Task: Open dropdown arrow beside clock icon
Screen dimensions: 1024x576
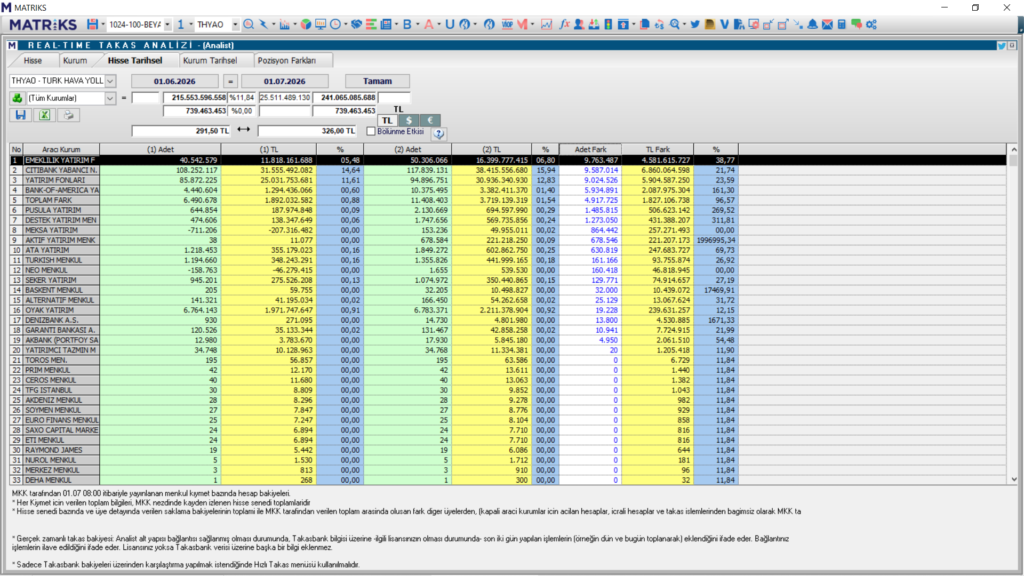Action: tap(345, 24)
